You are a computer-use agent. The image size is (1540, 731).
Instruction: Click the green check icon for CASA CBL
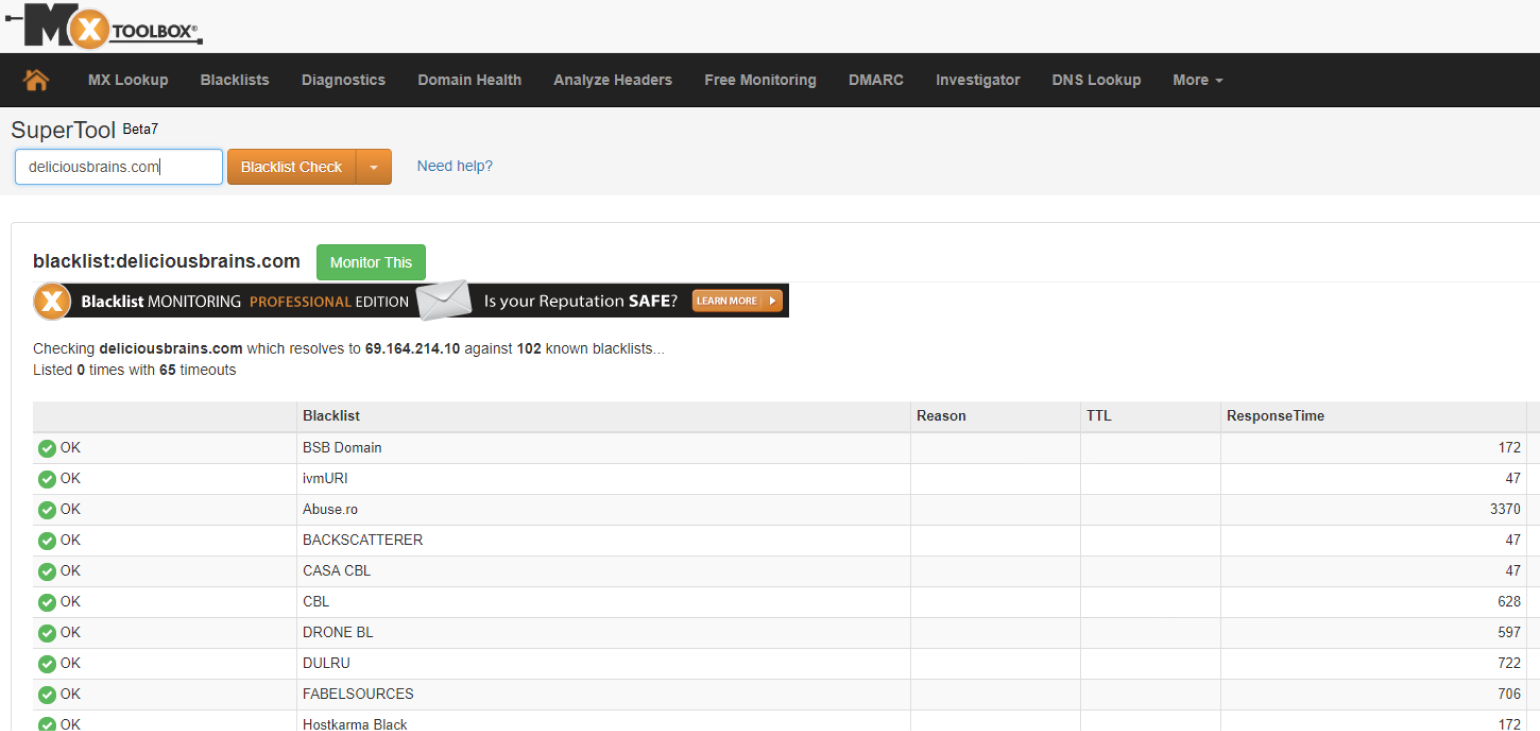tap(47, 572)
